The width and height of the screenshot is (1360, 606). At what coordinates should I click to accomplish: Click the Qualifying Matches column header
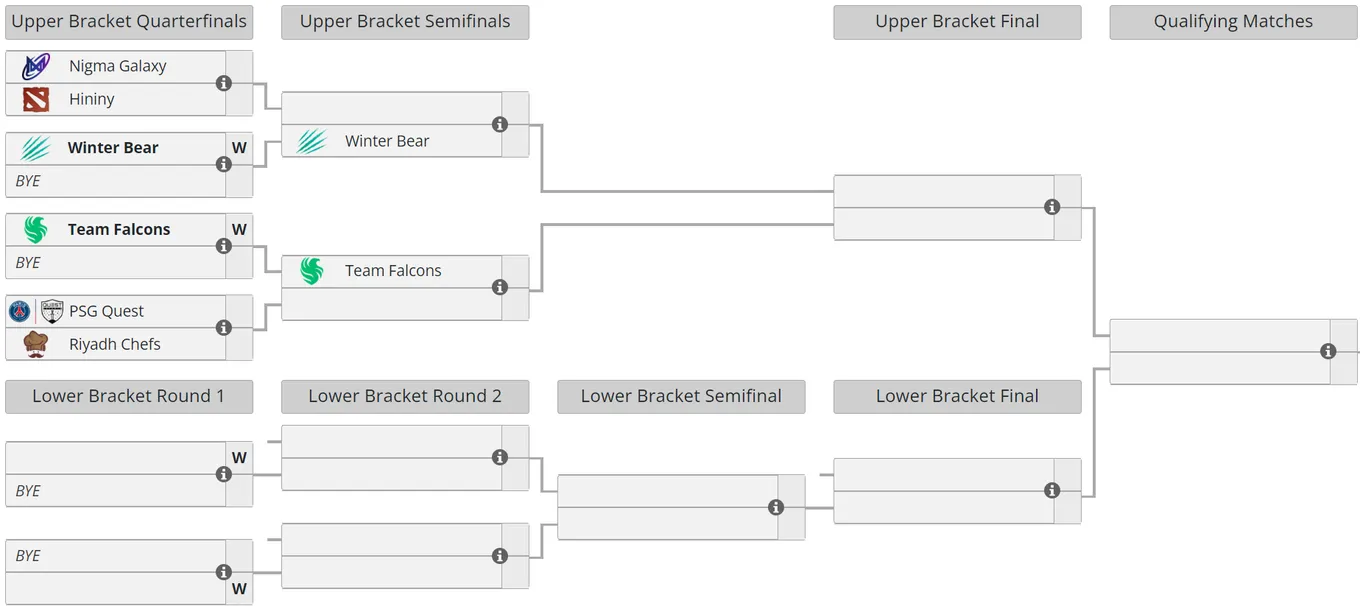point(1233,22)
